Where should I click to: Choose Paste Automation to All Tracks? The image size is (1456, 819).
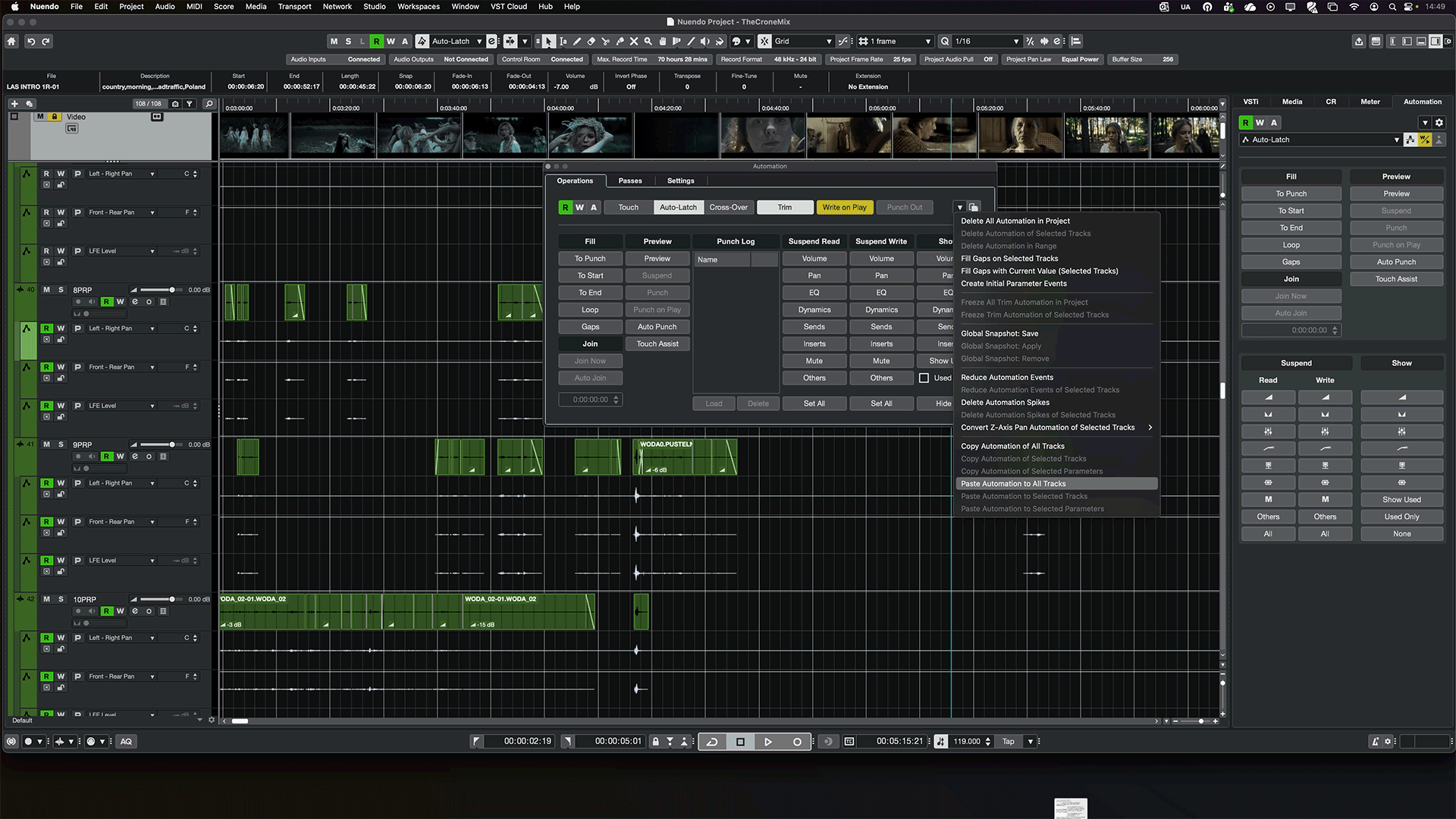(x=1013, y=484)
